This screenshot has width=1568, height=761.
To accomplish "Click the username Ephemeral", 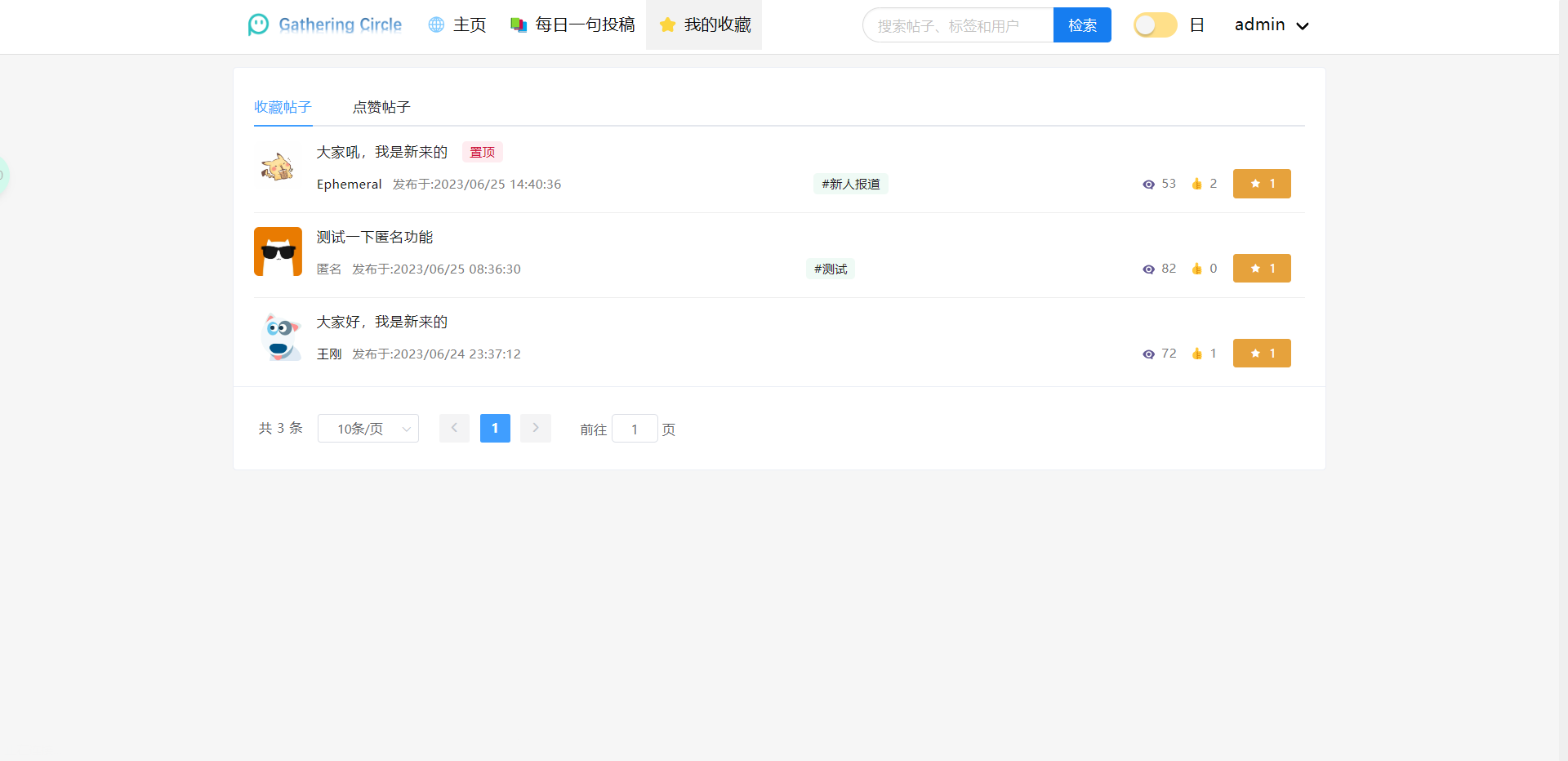I will (x=349, y=184).
